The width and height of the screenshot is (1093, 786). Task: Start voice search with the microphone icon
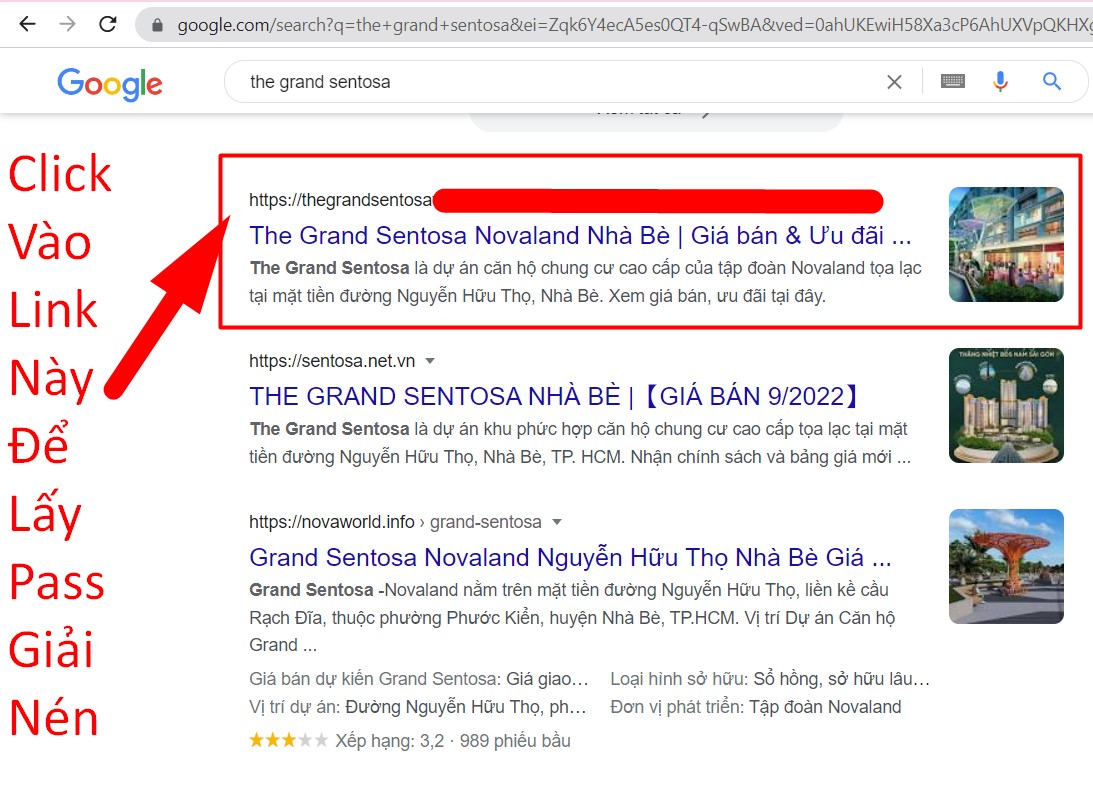[x=1000, y=82]
